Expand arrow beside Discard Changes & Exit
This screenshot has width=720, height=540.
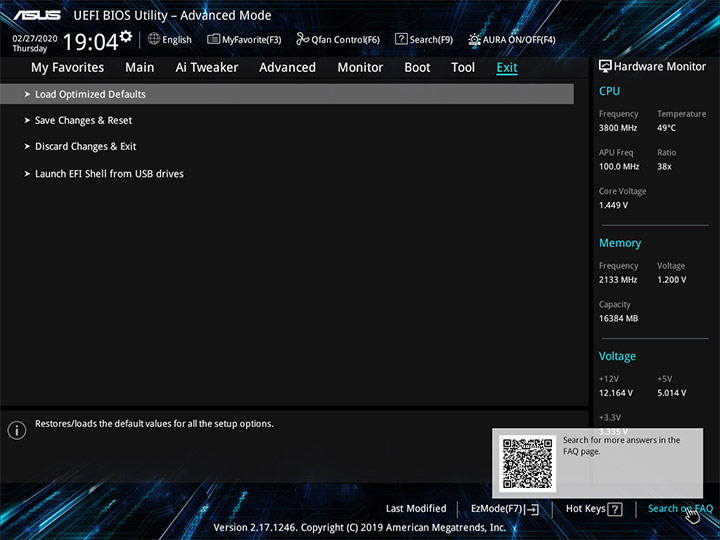pyautogui.click(x=27, y=146)
